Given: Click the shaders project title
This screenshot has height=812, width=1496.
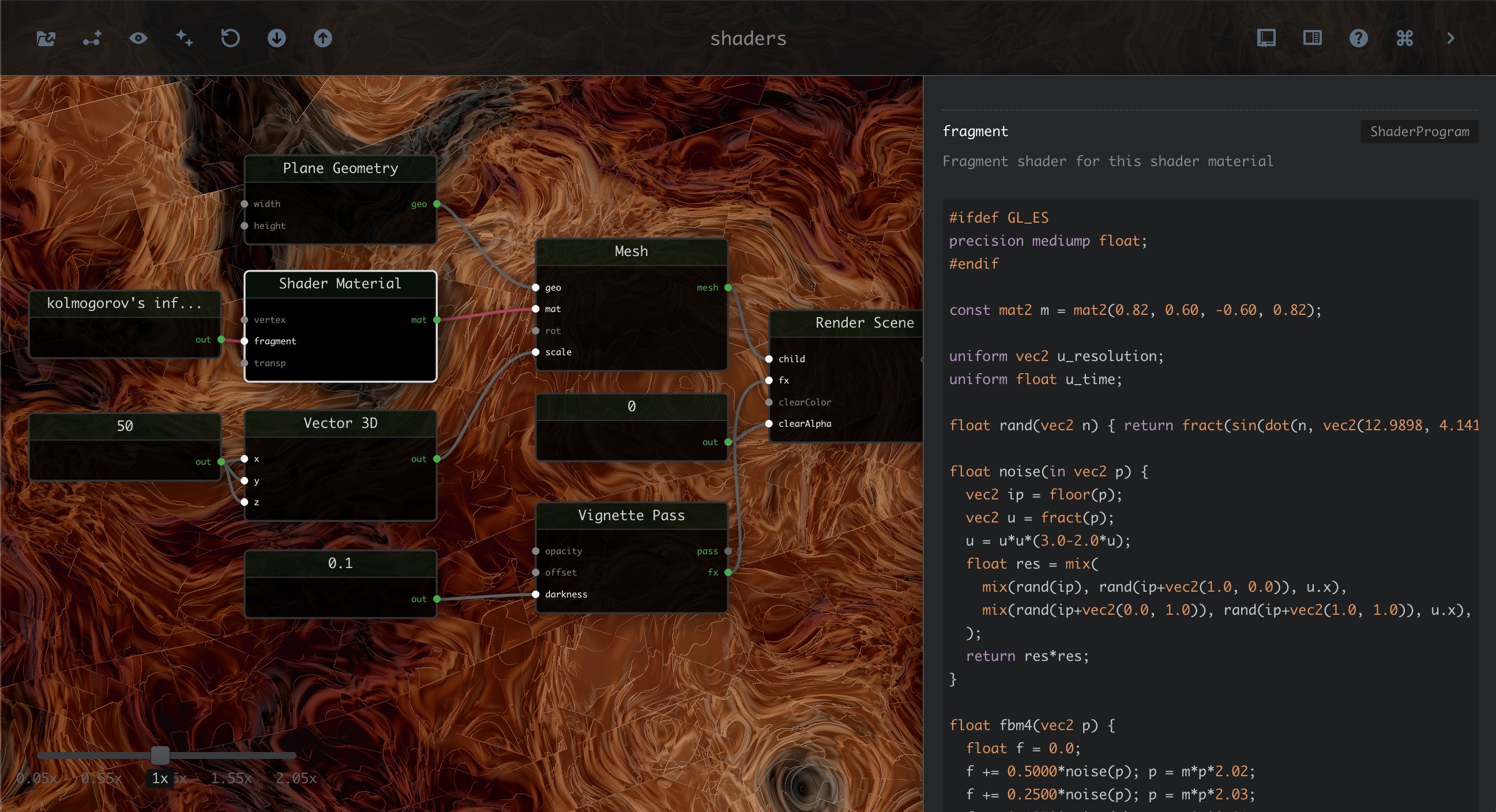Looking at the screenshot, I should pyautogui.click(x=748, y=38).
